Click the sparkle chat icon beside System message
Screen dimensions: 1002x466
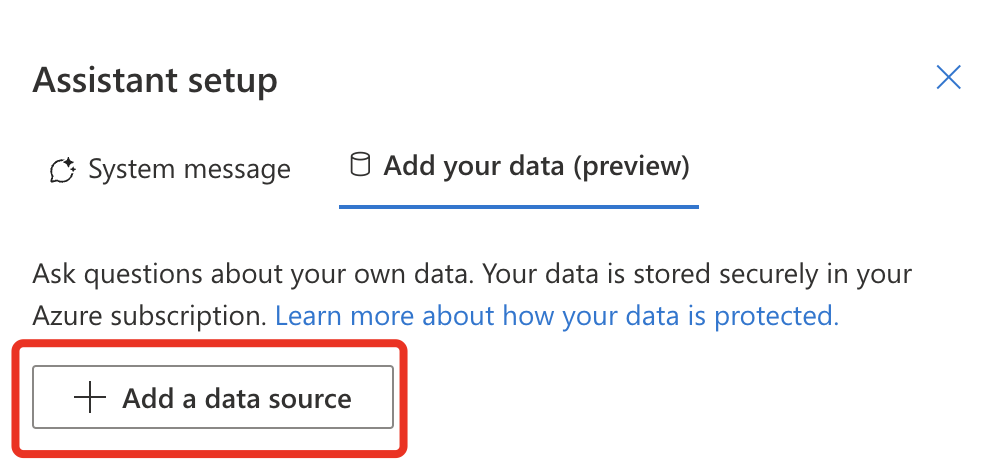pyautogui.click(x=63, y=170)
